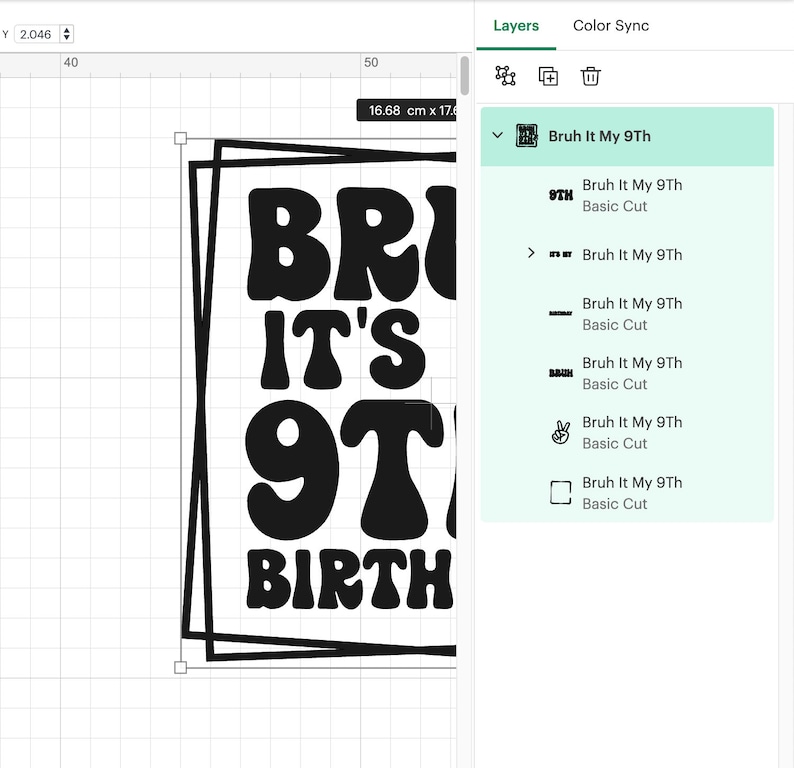
Task: Select the square frame Basic Cut layer
Action: (x=627, y=493)
